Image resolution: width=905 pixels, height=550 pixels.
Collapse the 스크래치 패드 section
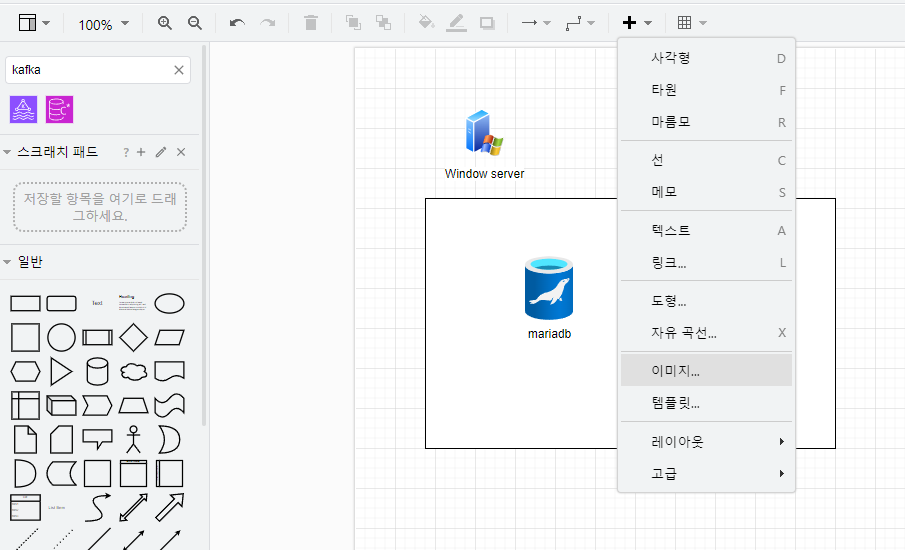(8, 152)
